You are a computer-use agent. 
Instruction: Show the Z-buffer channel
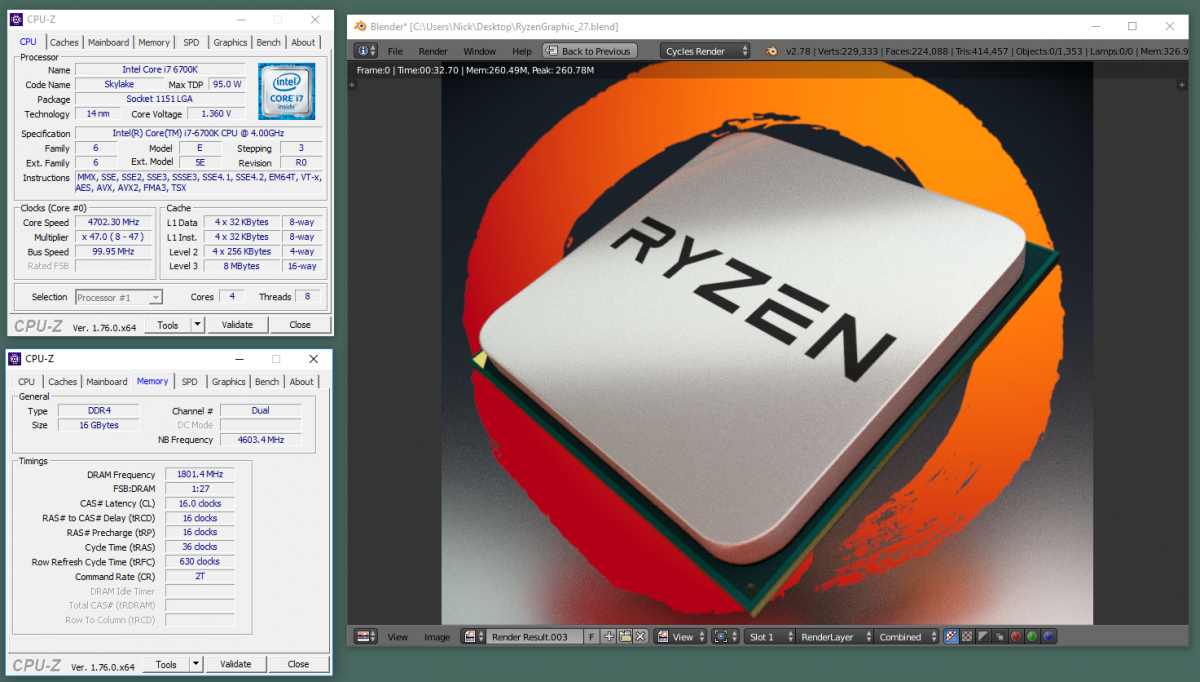tap(999, 637)
